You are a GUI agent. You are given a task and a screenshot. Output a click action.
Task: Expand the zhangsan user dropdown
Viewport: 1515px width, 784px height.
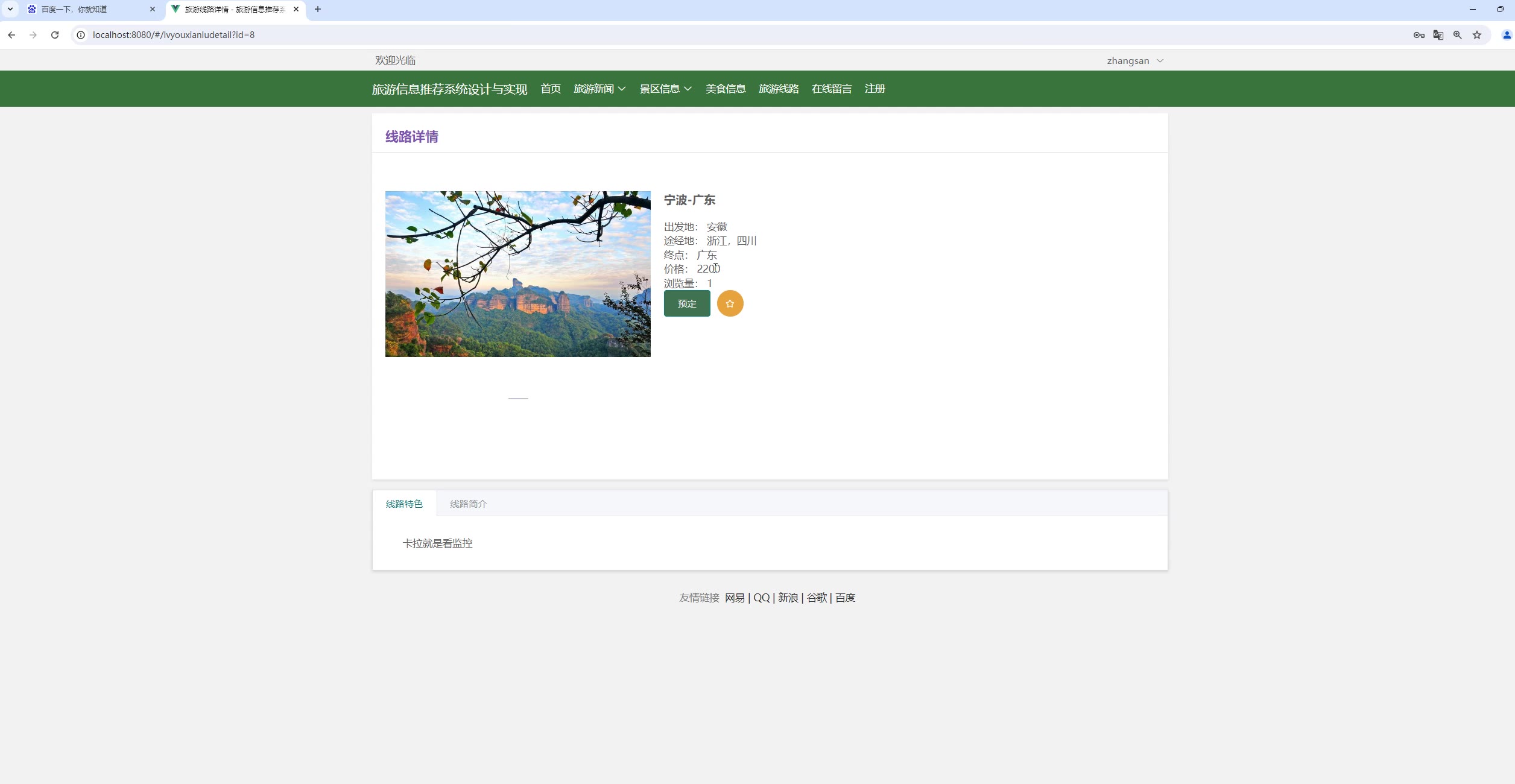tap(1134, 61)
